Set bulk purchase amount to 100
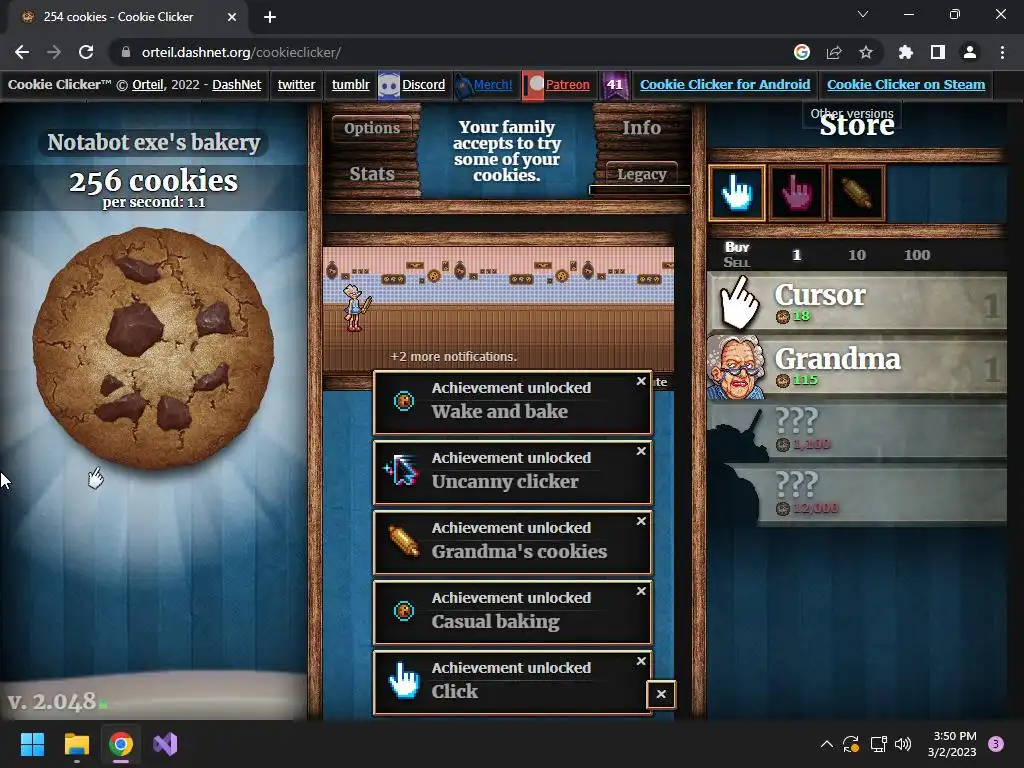The image size is (1024, 768). click(917, 255)
